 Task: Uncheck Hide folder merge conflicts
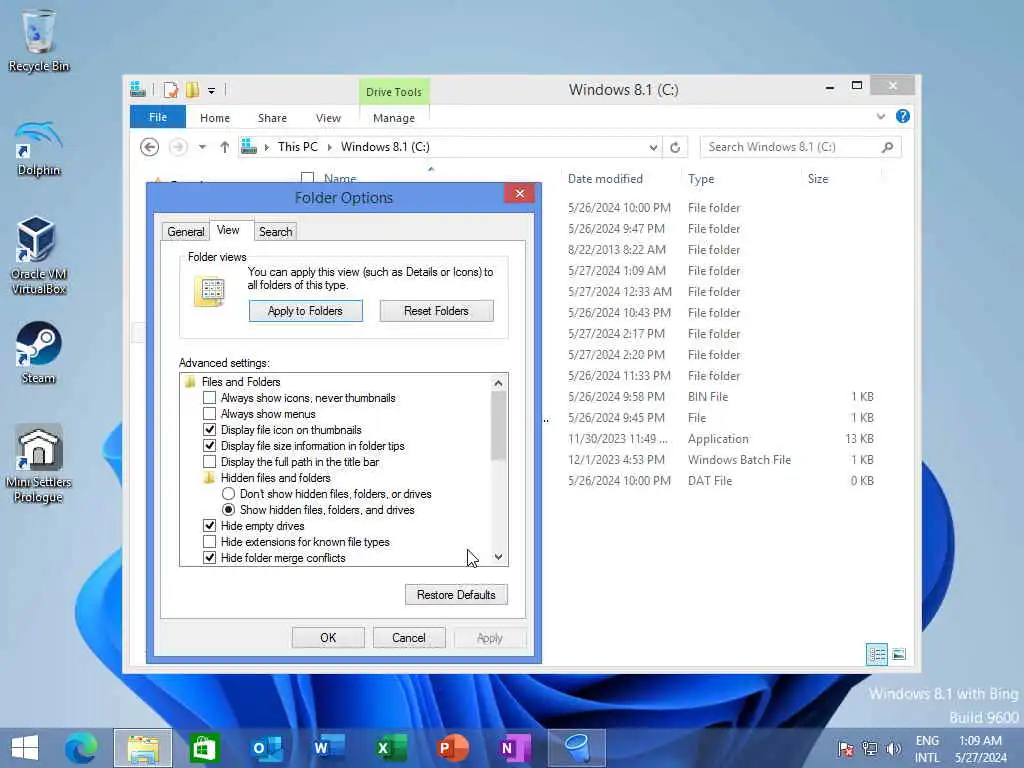pos(210,558)
